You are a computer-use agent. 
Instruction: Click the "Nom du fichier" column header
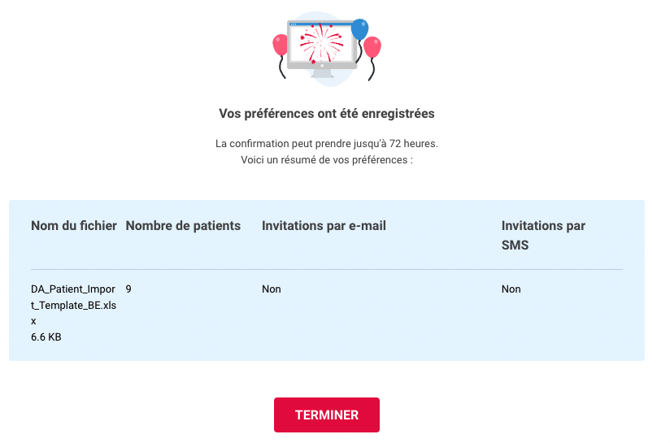[74, 226]
